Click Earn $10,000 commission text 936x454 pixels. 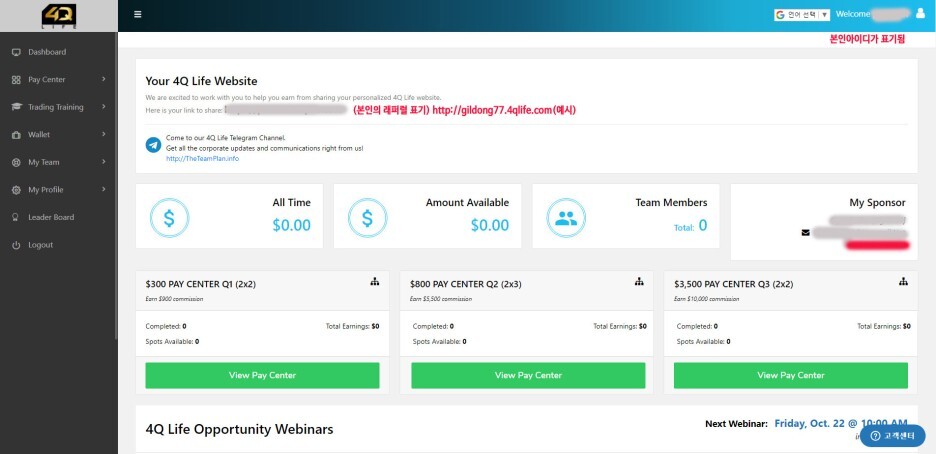(x=706, y=299)
